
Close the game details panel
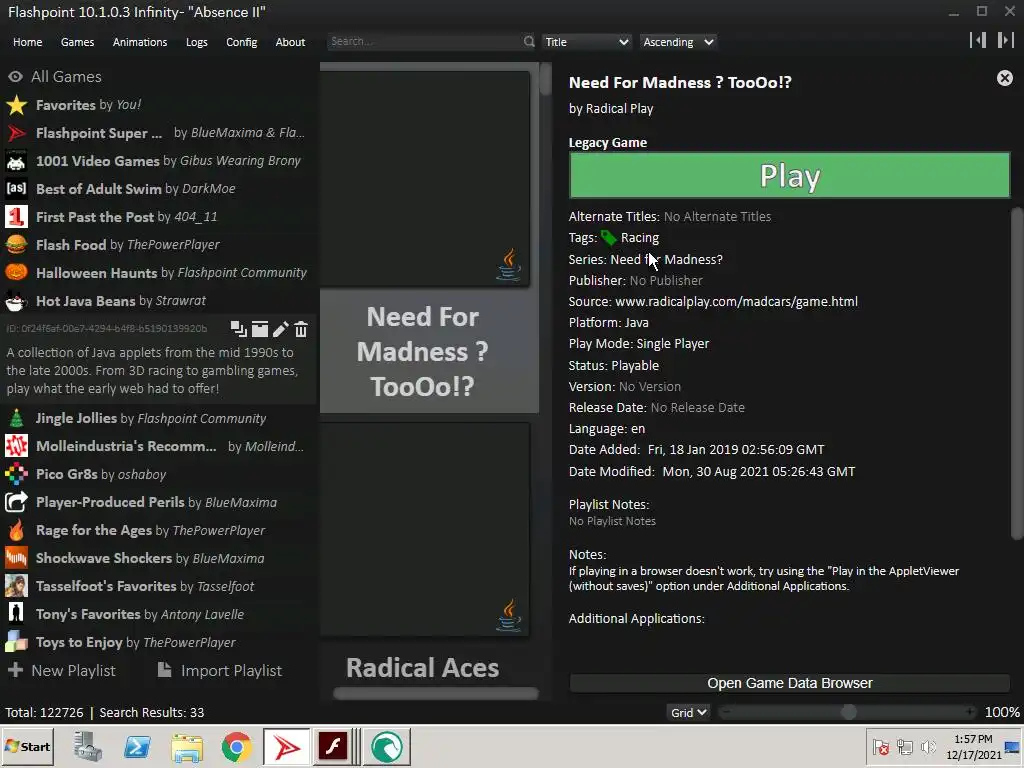[x=1004, y=78]
